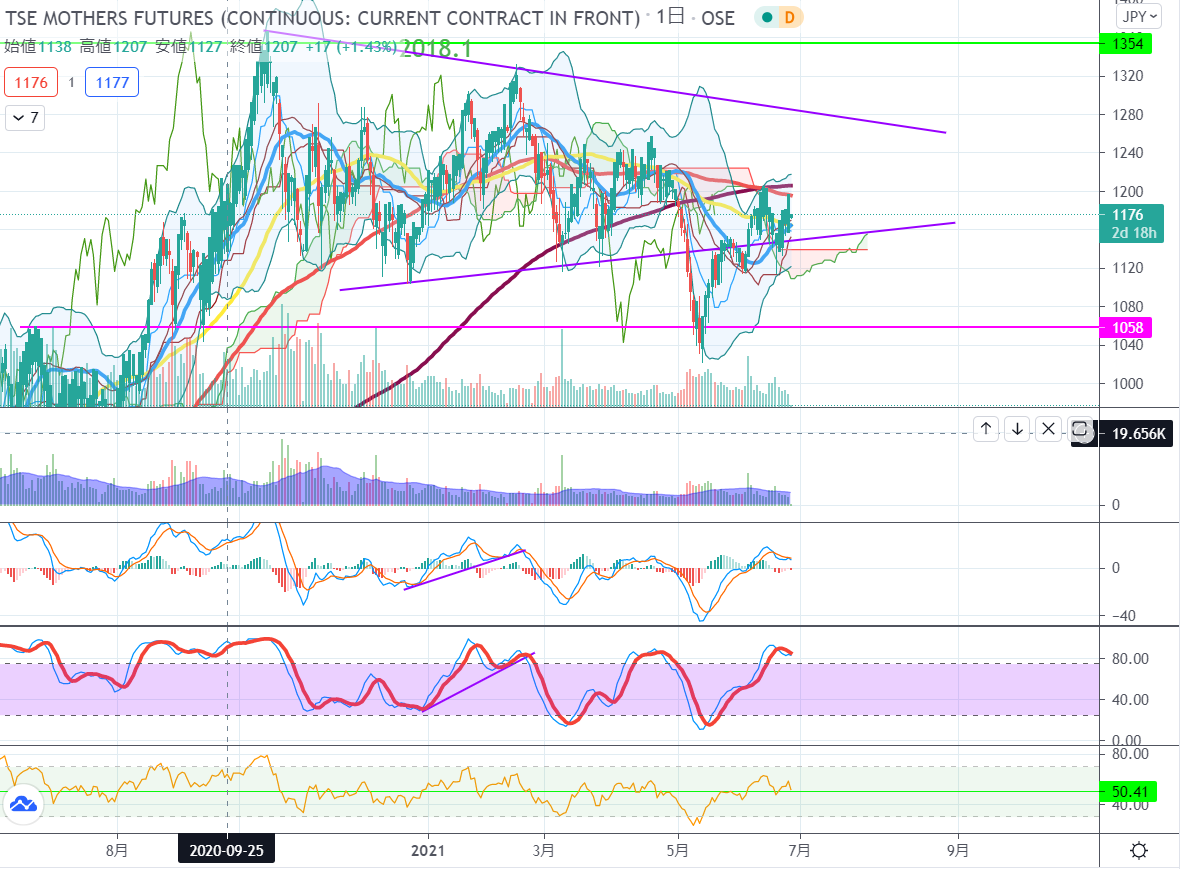Click the TradingView cloud logo

pyautogui.click(x=23, y=804)
